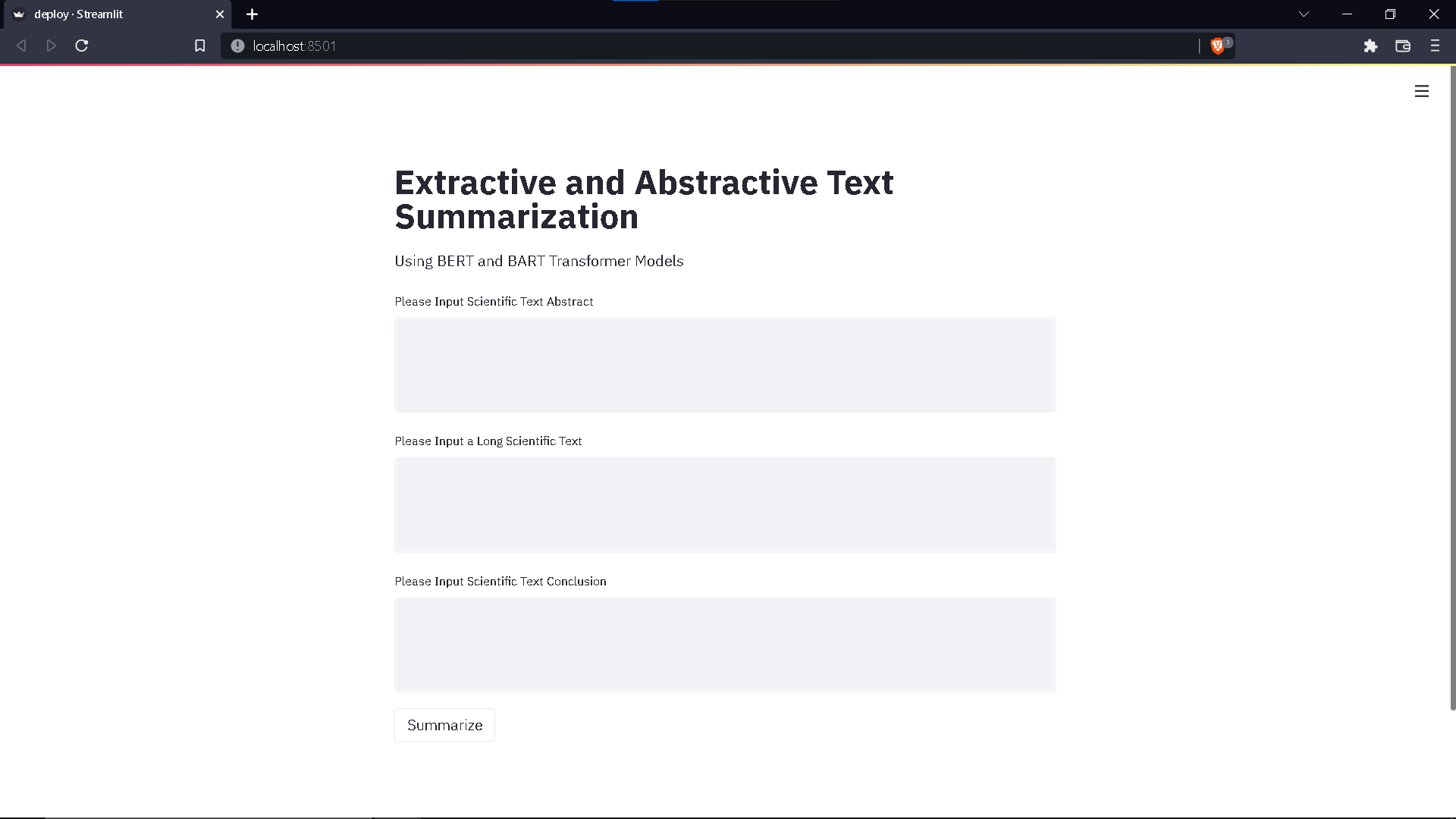The height and width of the screenshot is (819, 1456).
Task: Open new tab with plus button
Action: [252, 14]
